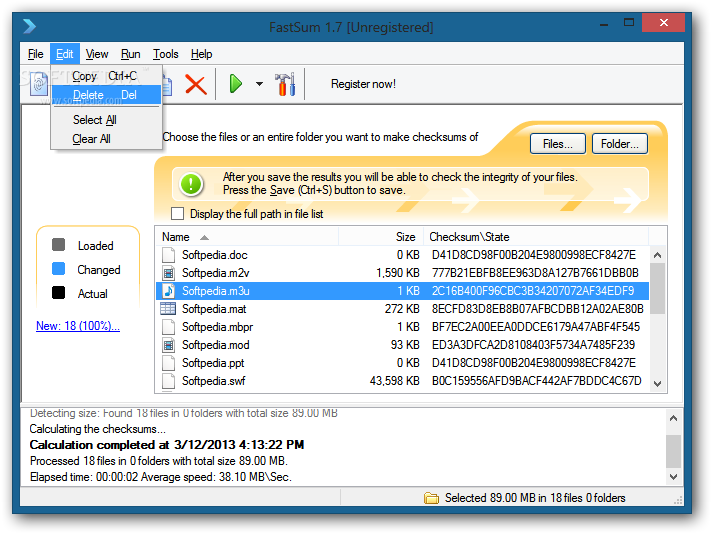Click the Calculation completed log line
This screenshot has width=712, height=534.
point(167,445)
